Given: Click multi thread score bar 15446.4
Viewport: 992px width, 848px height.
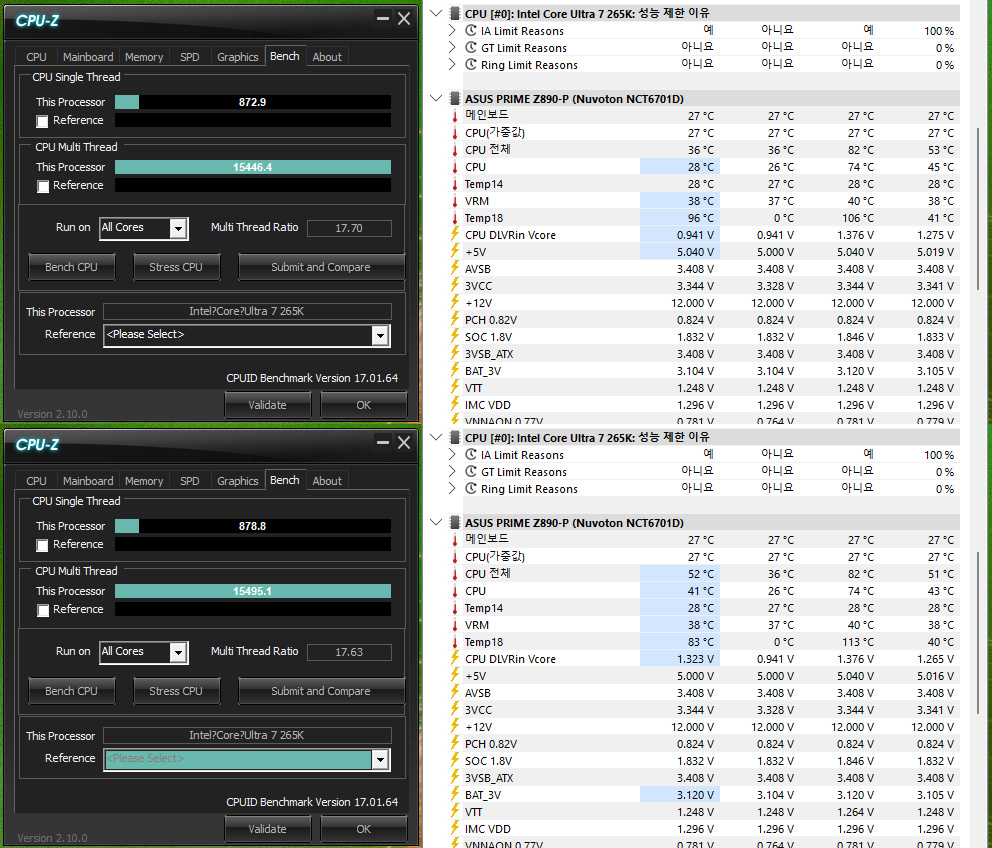Looking at the screenshot, I should pyautogui.click(x=252, y=167).
